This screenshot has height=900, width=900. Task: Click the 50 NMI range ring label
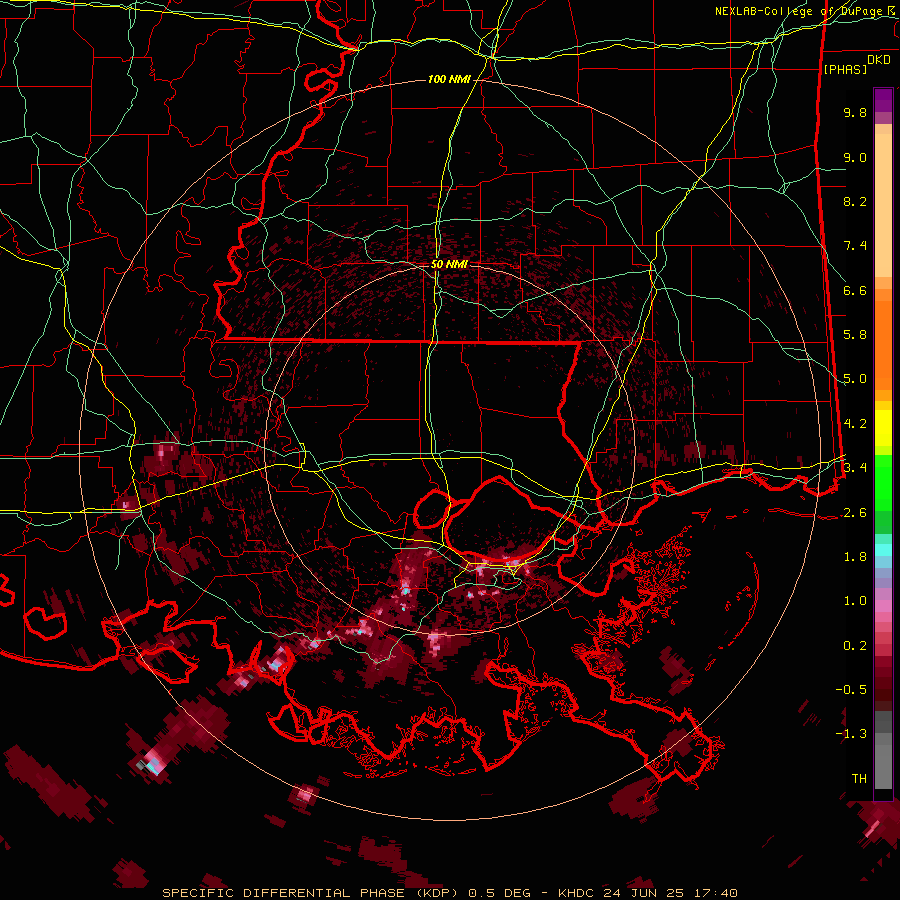[x=449, y=265]
